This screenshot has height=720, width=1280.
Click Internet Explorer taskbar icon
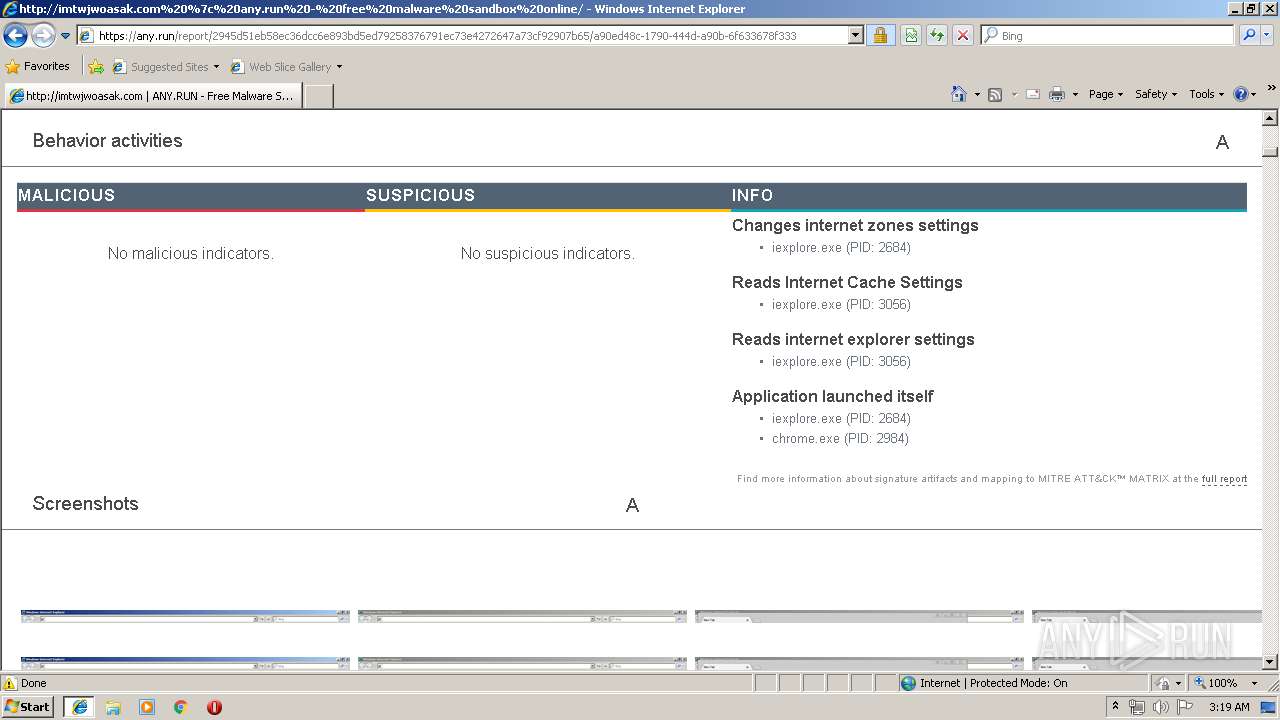tap(79, 707)
